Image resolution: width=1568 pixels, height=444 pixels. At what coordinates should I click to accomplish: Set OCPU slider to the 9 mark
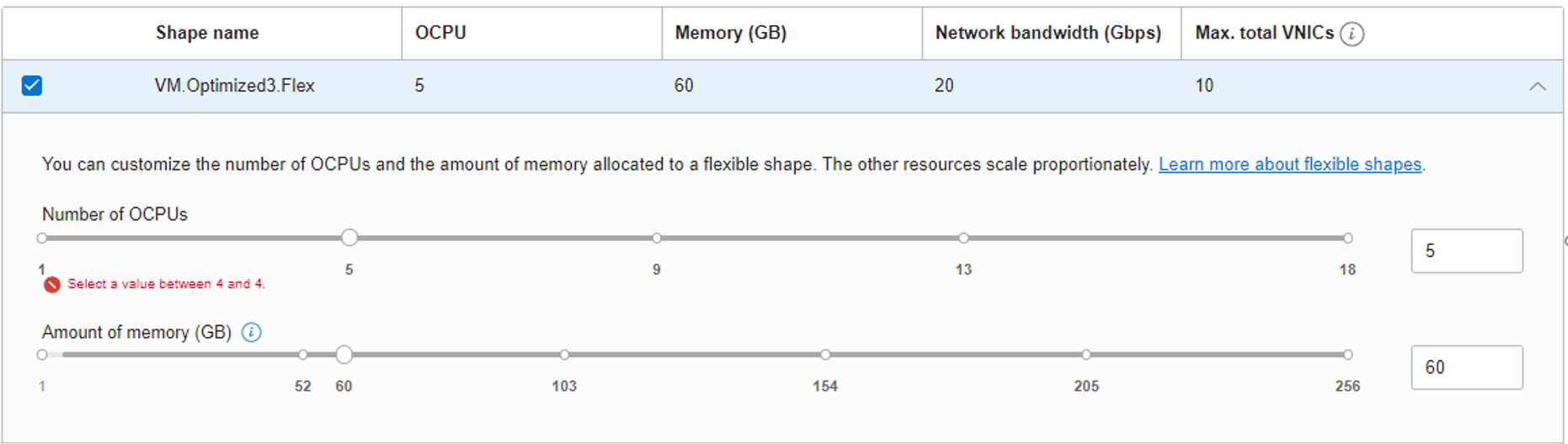(657, 238)
